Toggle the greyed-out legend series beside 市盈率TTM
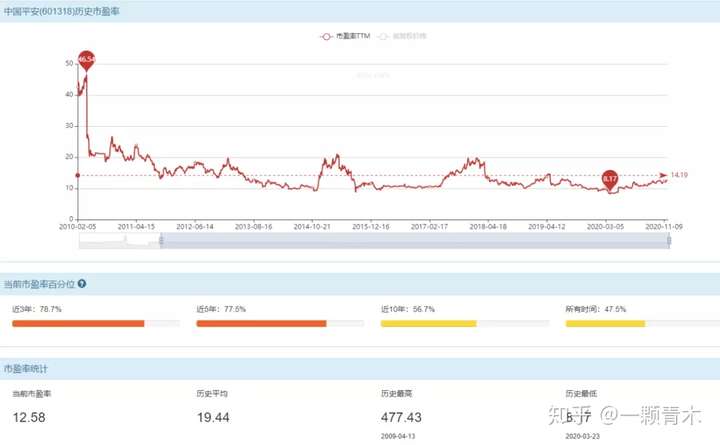The width and height of the screenshot is (720, 445). pyautogui.click(x=402, y=36)
